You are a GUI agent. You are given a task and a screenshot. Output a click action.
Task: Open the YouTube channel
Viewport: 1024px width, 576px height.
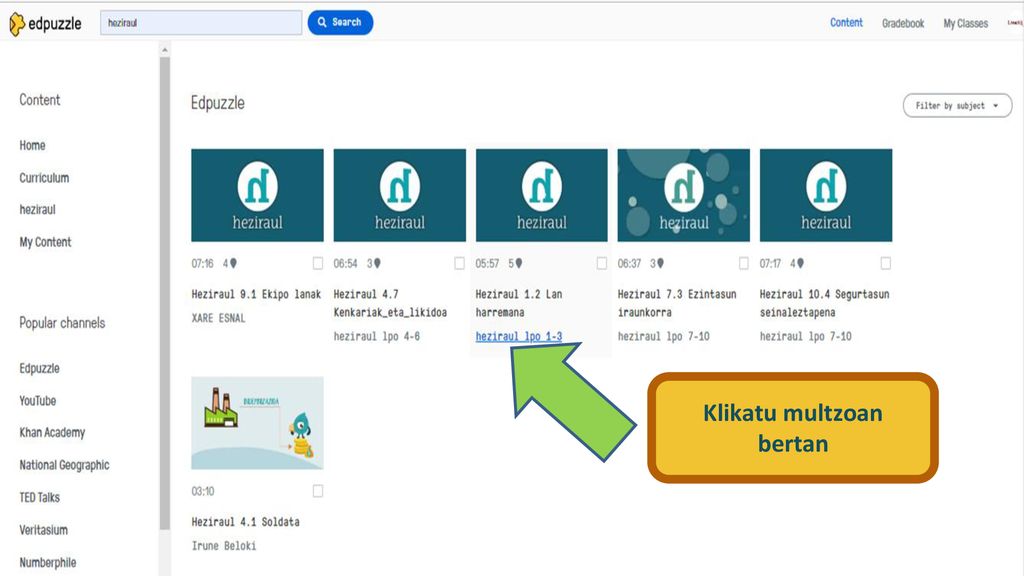point(37,401)
